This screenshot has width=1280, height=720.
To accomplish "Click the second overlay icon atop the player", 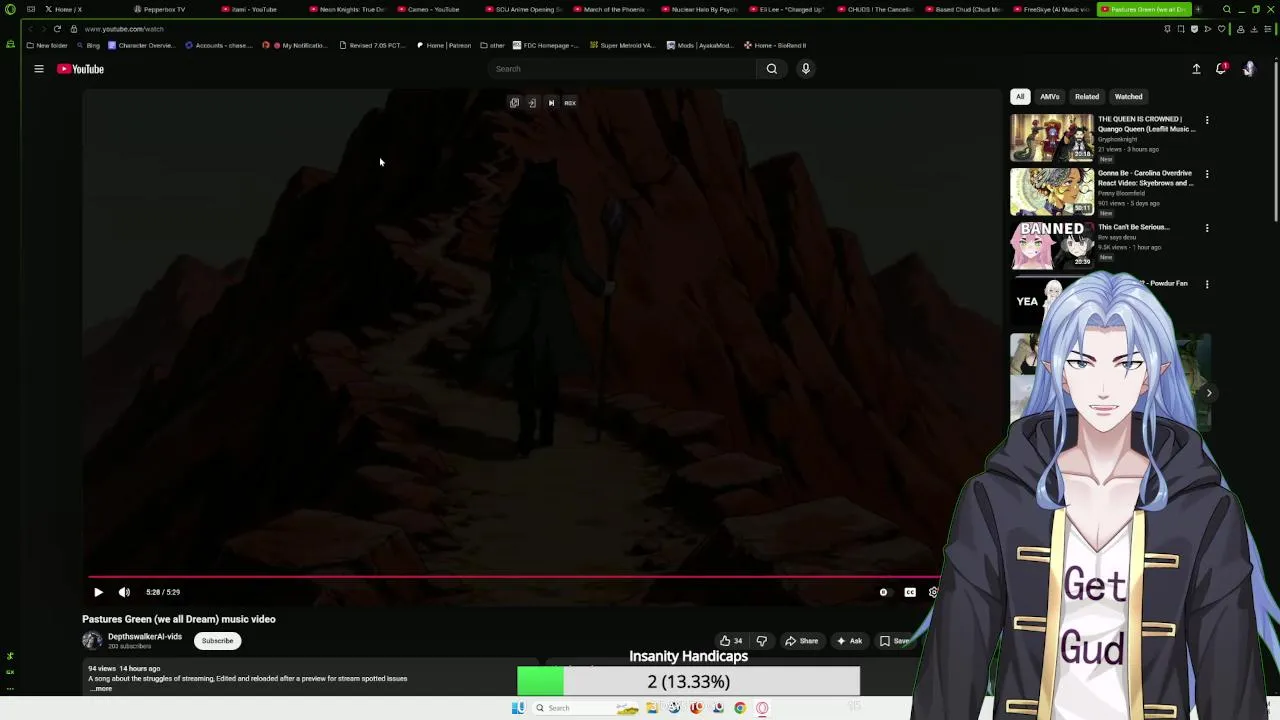I will 532,103.
